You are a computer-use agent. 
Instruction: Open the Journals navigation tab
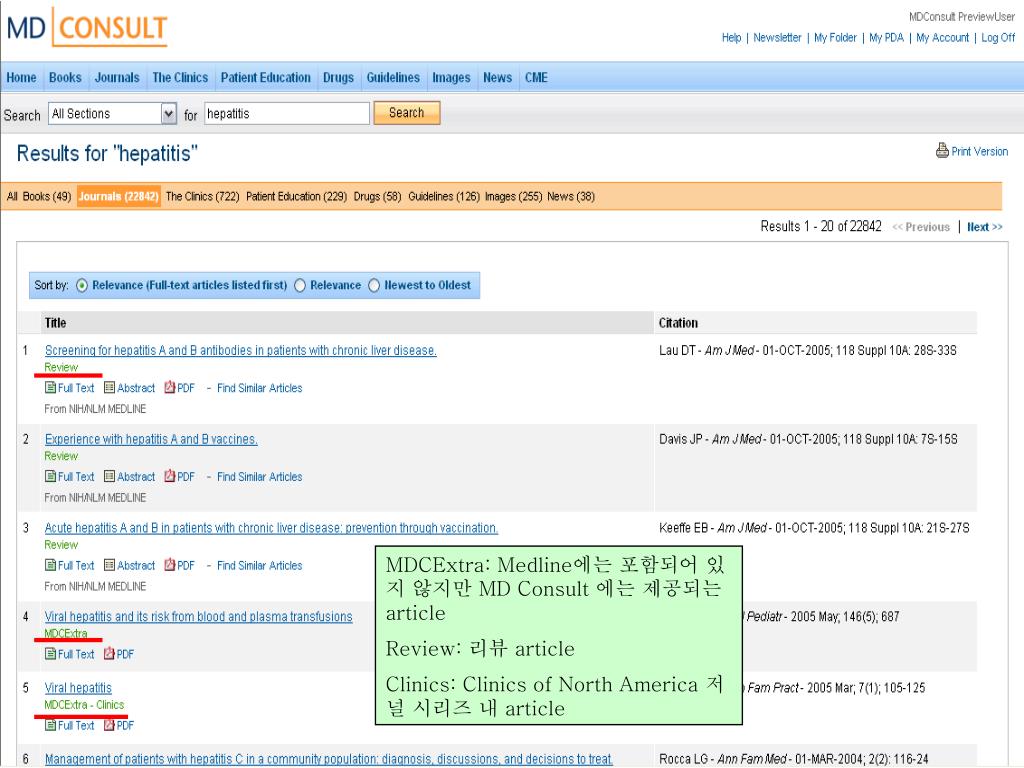pyautogui.click(x=117, y=77)
